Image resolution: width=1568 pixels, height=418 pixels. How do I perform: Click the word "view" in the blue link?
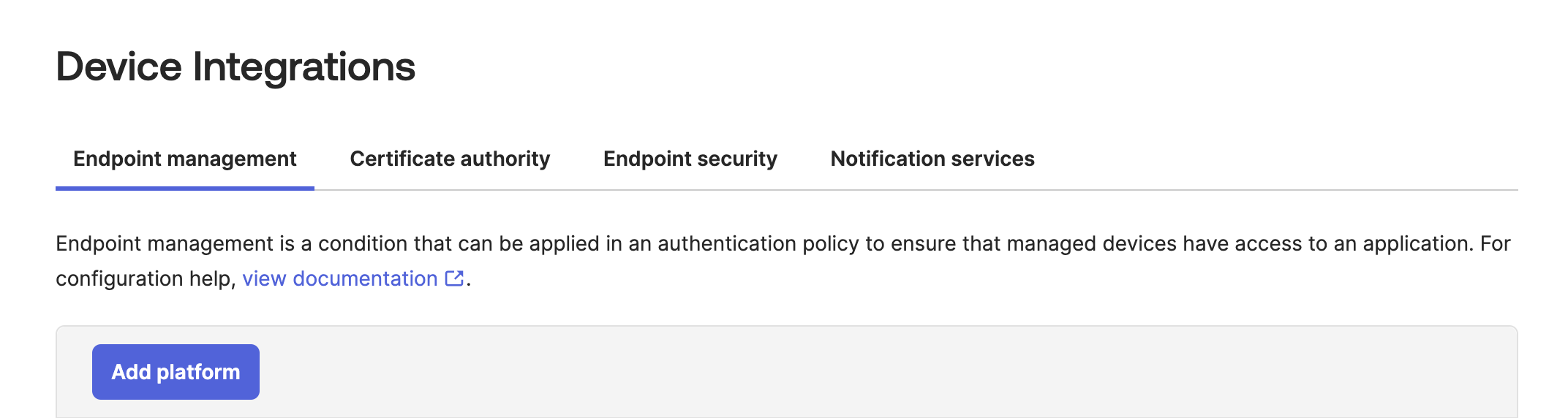[x=264, y=278]
